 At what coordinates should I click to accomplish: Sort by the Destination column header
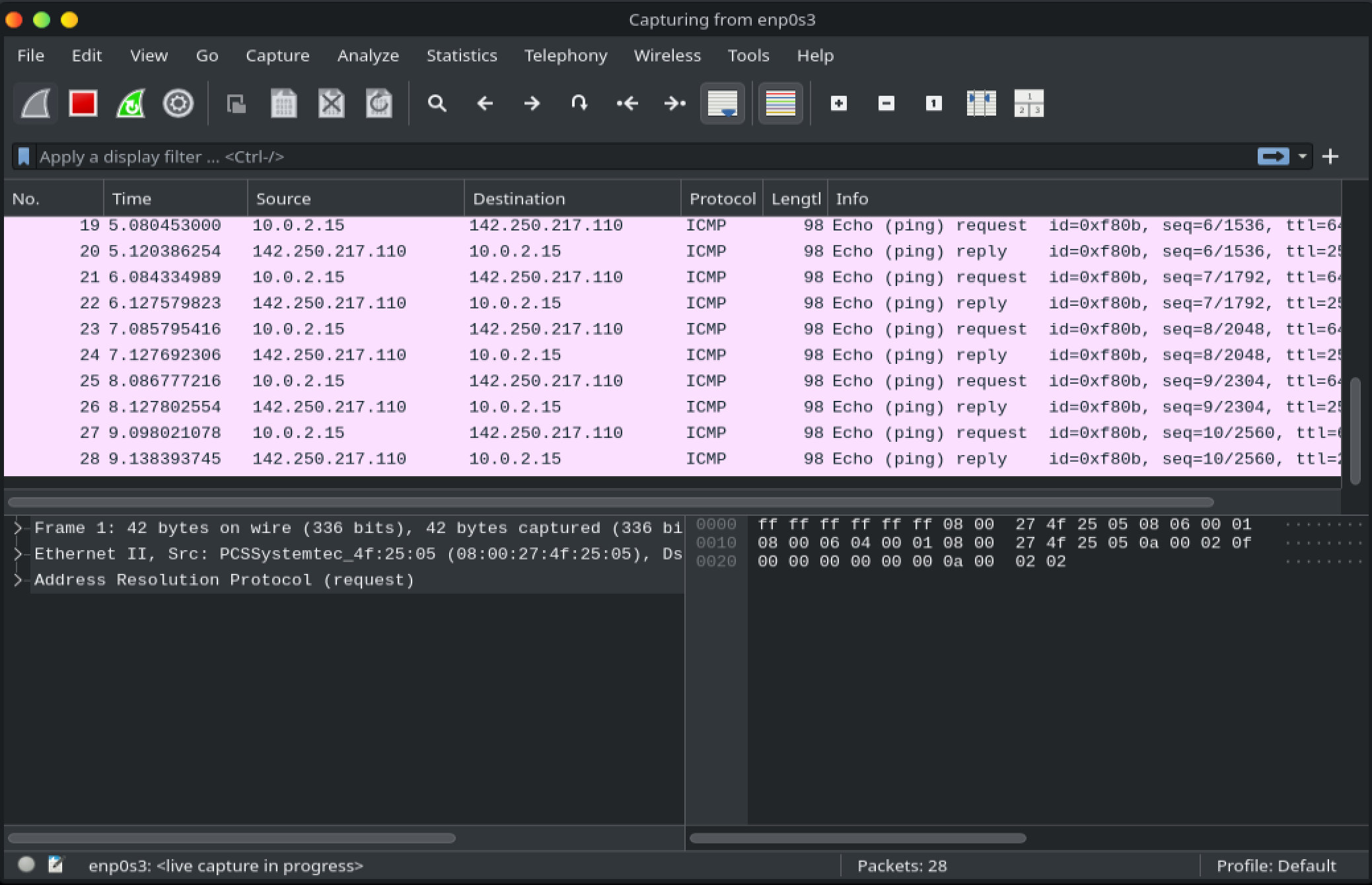(573, 199)
